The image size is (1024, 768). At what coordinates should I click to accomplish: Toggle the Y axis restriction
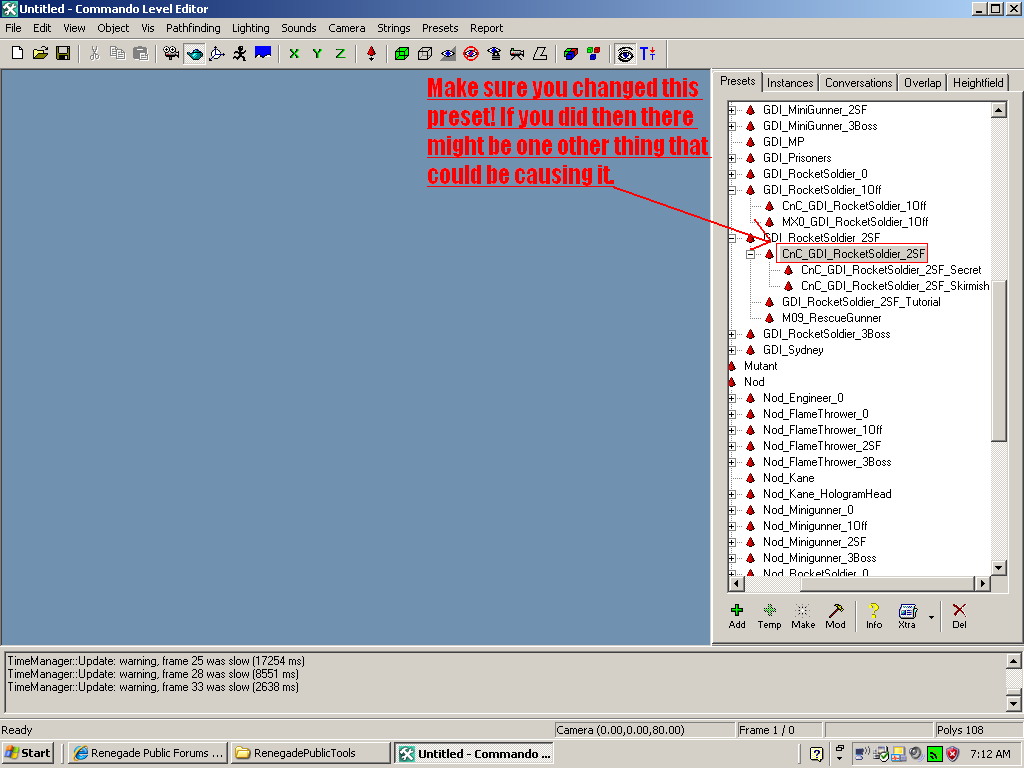point(317,53)
